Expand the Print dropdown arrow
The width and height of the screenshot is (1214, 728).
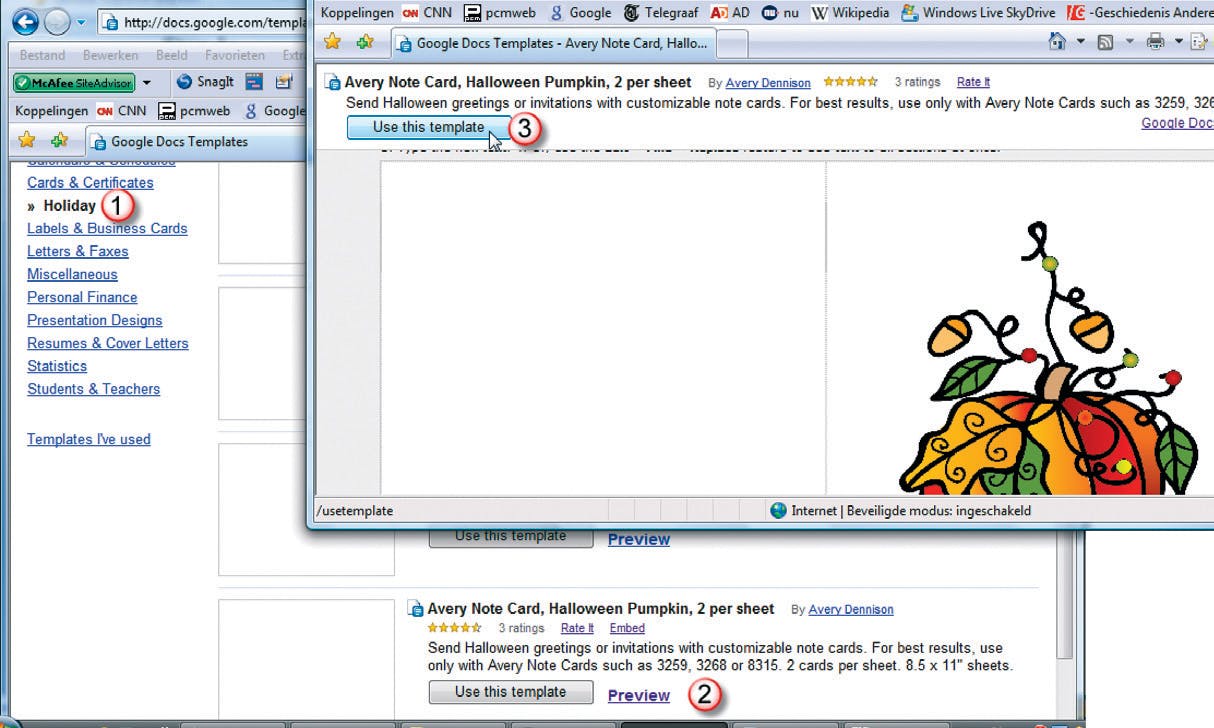(x=1179, y=42)
